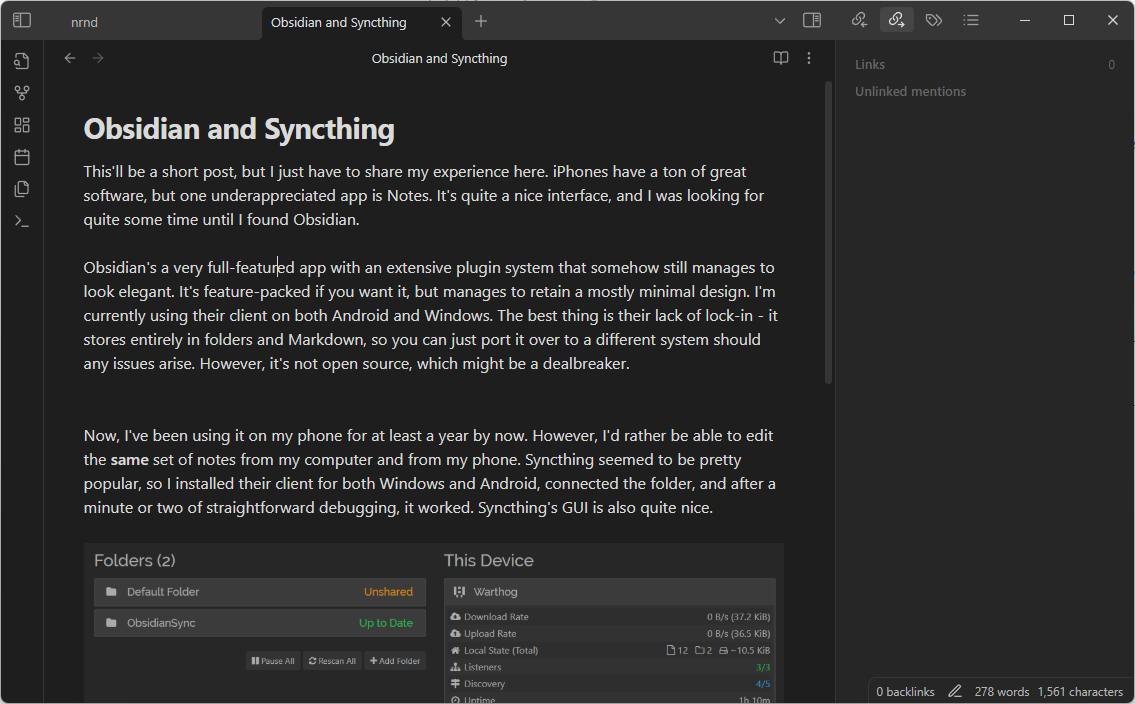The image size is (1135, 704).
Task: Click "Add Folder" in the embedded screenshot
Action: point(395,661)
